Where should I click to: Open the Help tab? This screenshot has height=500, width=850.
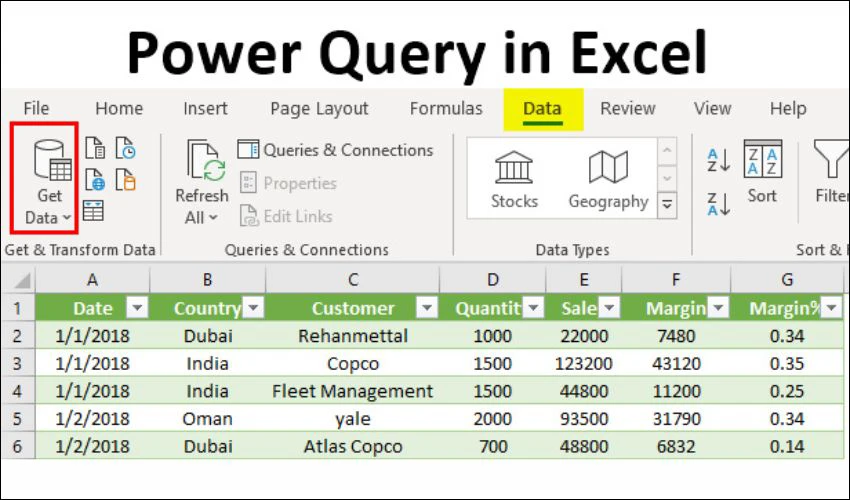pyautogui.click(x=788, y=108)
